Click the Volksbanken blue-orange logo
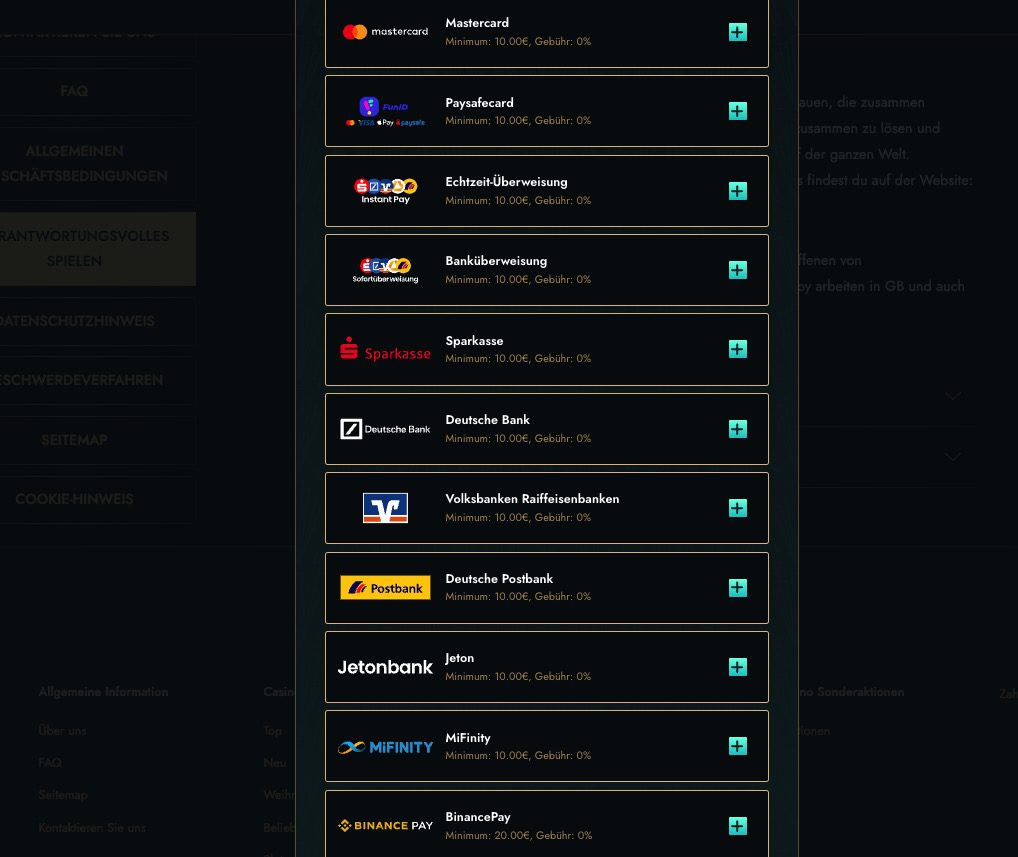Image resolution: width=1018 pixels, height=857 pixels. pyautogui.click(x=385, y=508)
